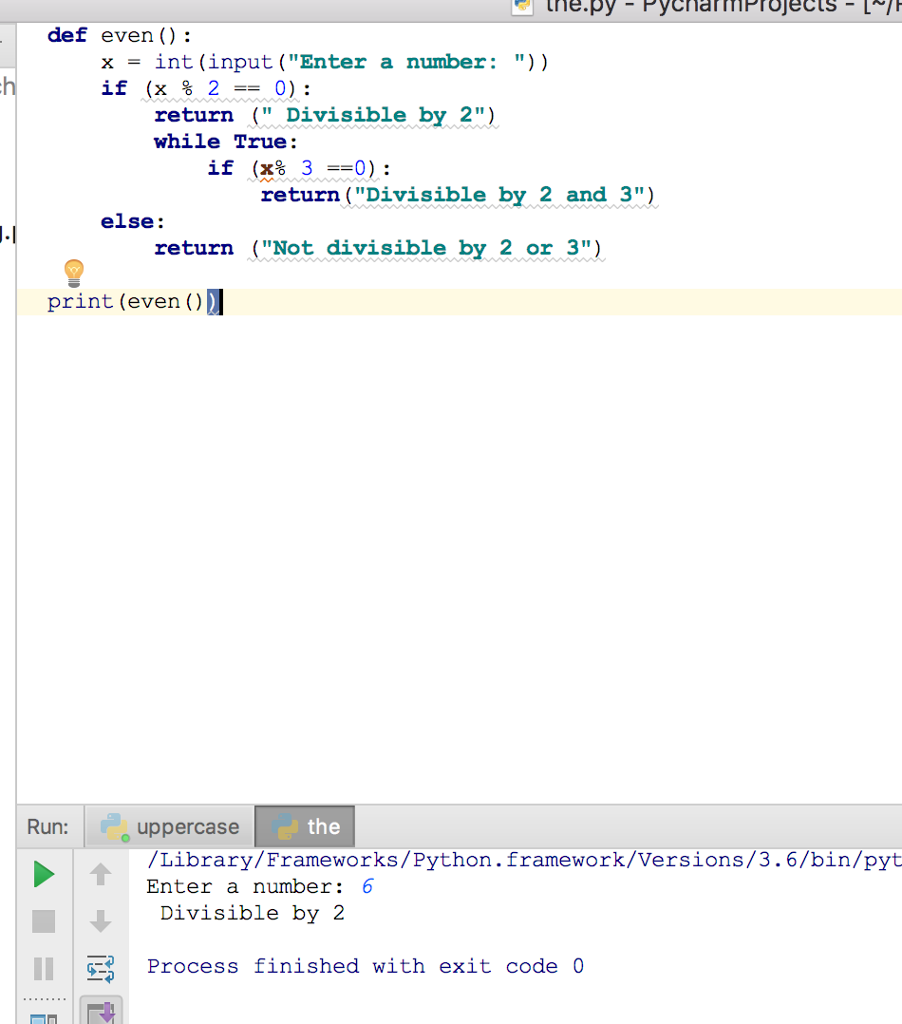Navigate down the stack trace

click(99, 921)
